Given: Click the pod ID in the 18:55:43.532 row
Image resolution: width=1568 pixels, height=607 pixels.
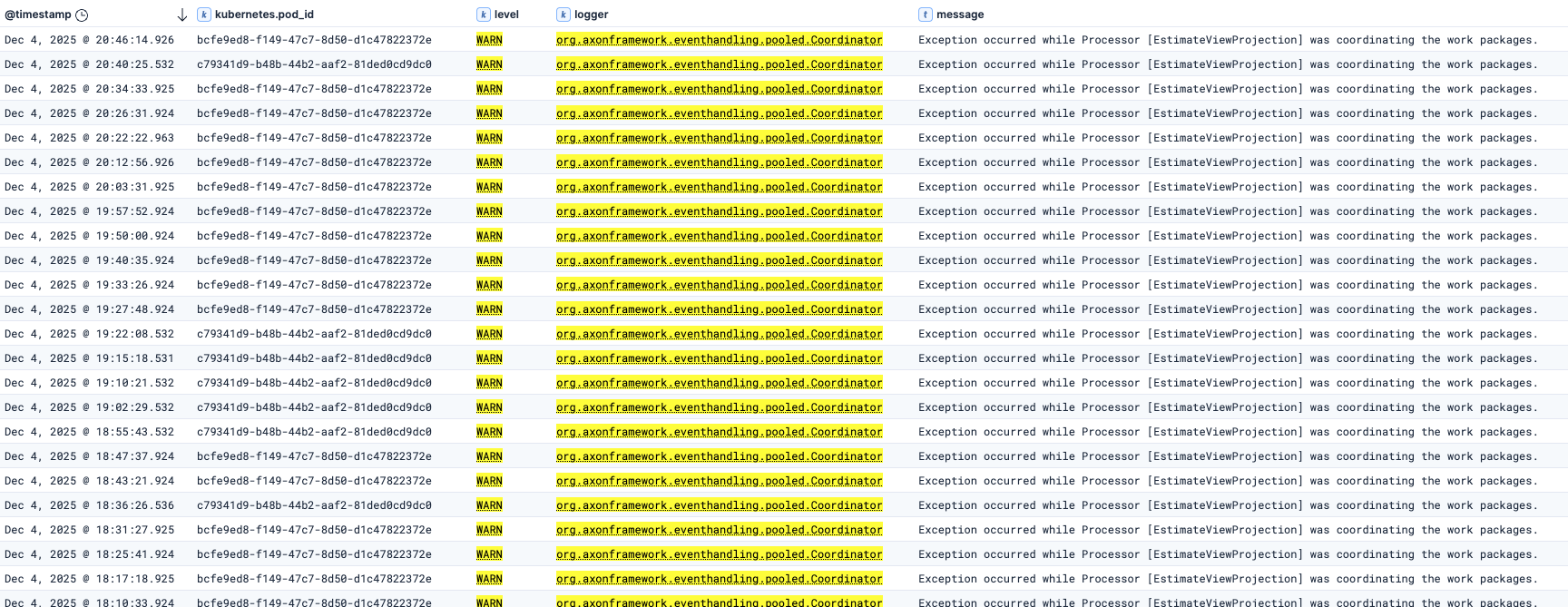Looking at the screenshot, I should tap(314, 432).
